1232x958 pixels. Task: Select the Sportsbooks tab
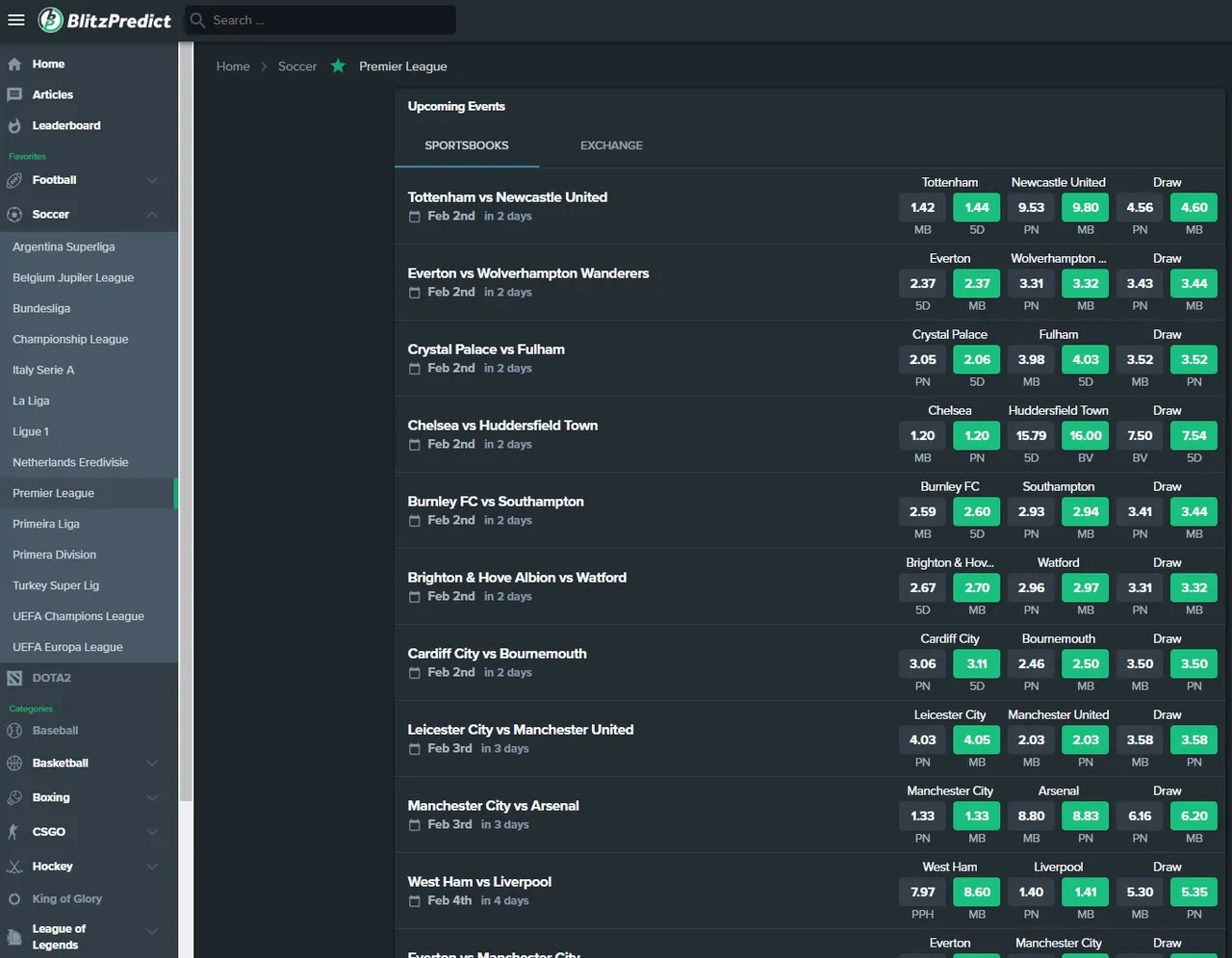tap(467, 146)
